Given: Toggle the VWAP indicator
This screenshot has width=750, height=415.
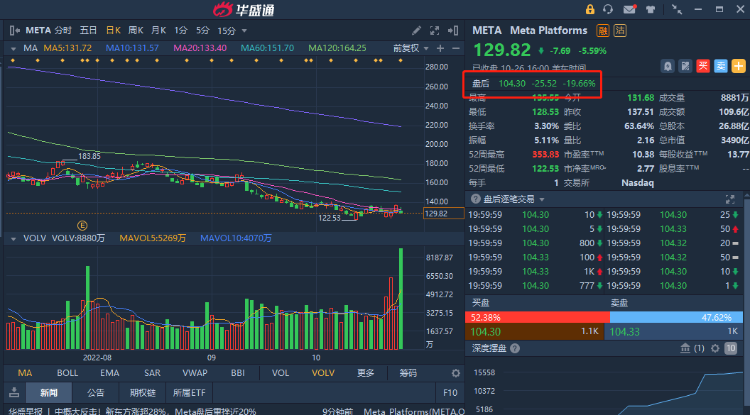Looking at the screenshot, I should (195, 373).
